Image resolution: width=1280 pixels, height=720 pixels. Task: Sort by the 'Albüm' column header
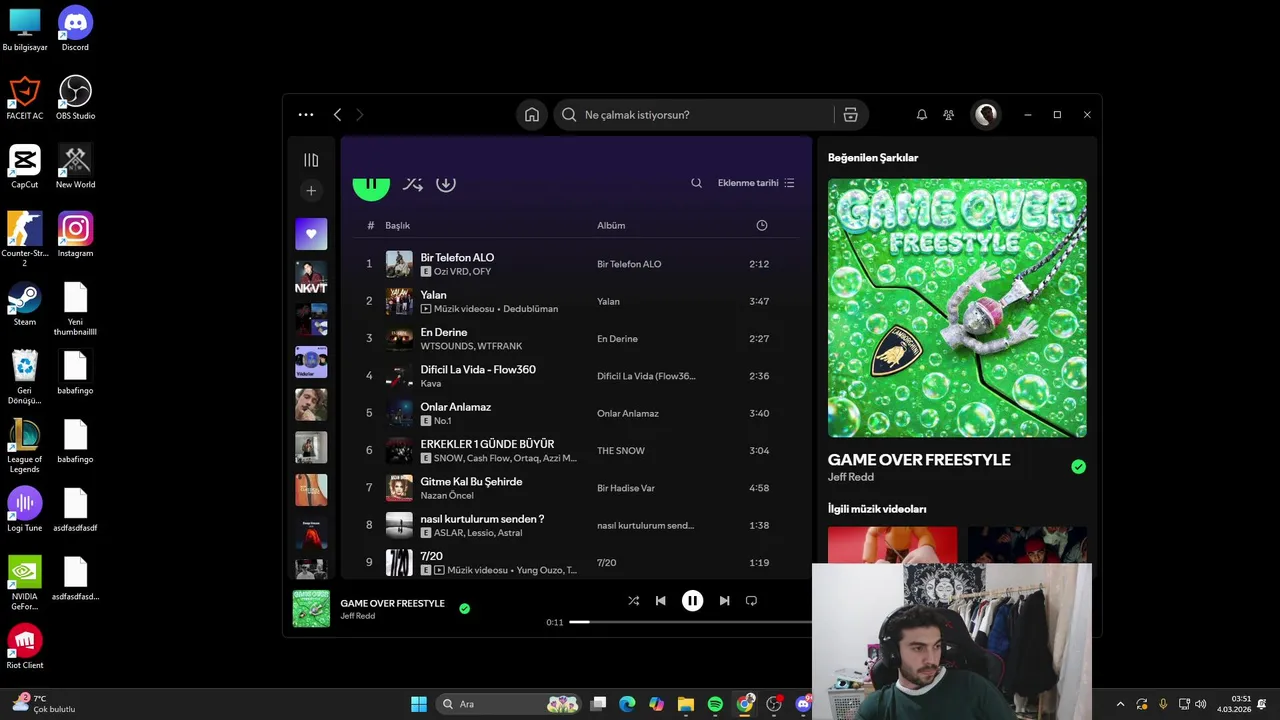611,226
